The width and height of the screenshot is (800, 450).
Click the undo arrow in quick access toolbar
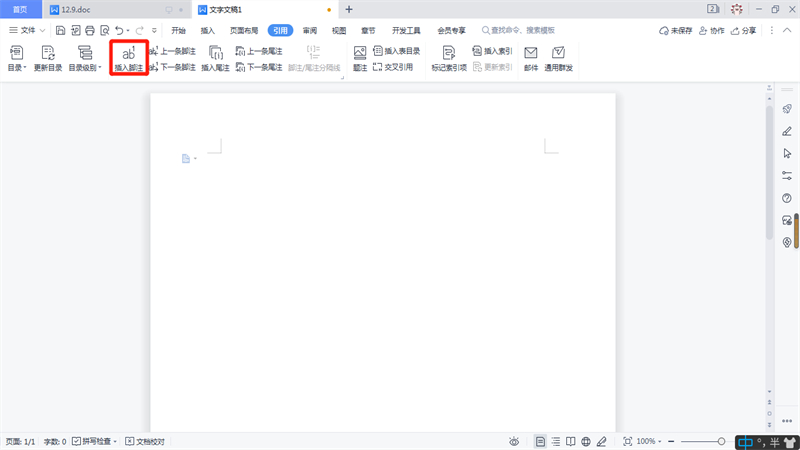pos(119,31)
